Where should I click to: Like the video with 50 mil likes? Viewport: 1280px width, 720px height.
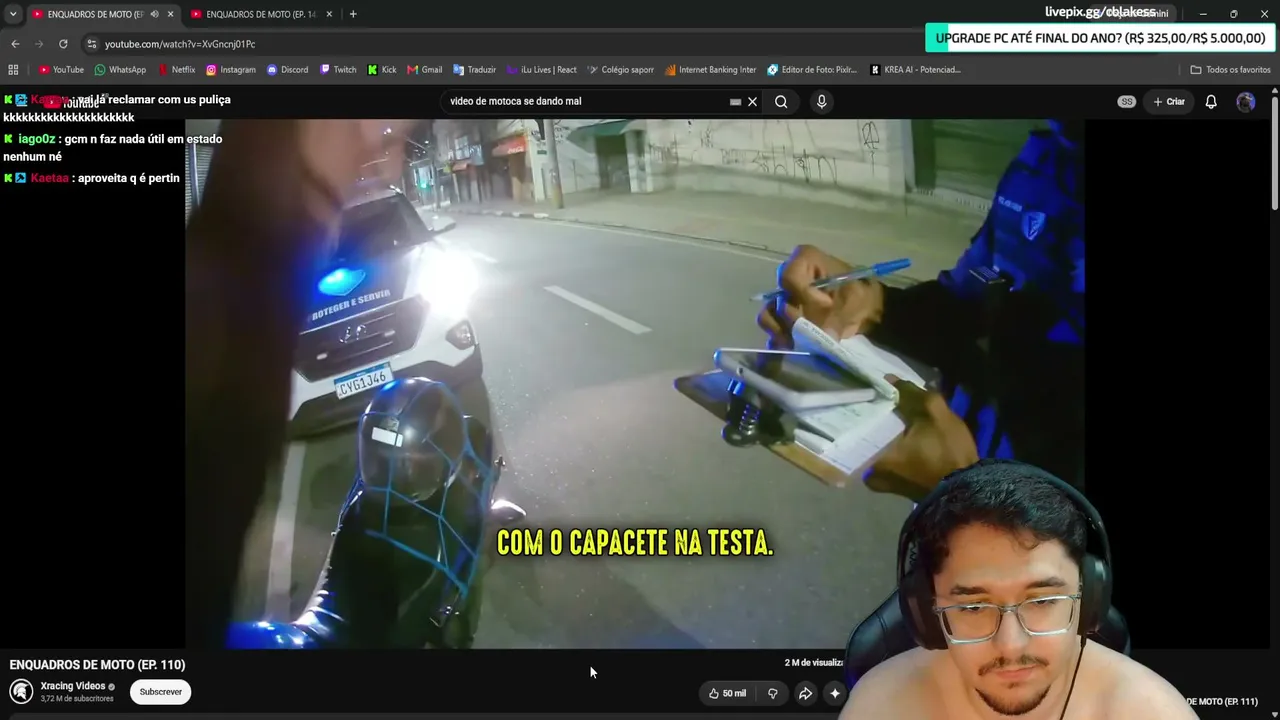[x=727, y=693]
